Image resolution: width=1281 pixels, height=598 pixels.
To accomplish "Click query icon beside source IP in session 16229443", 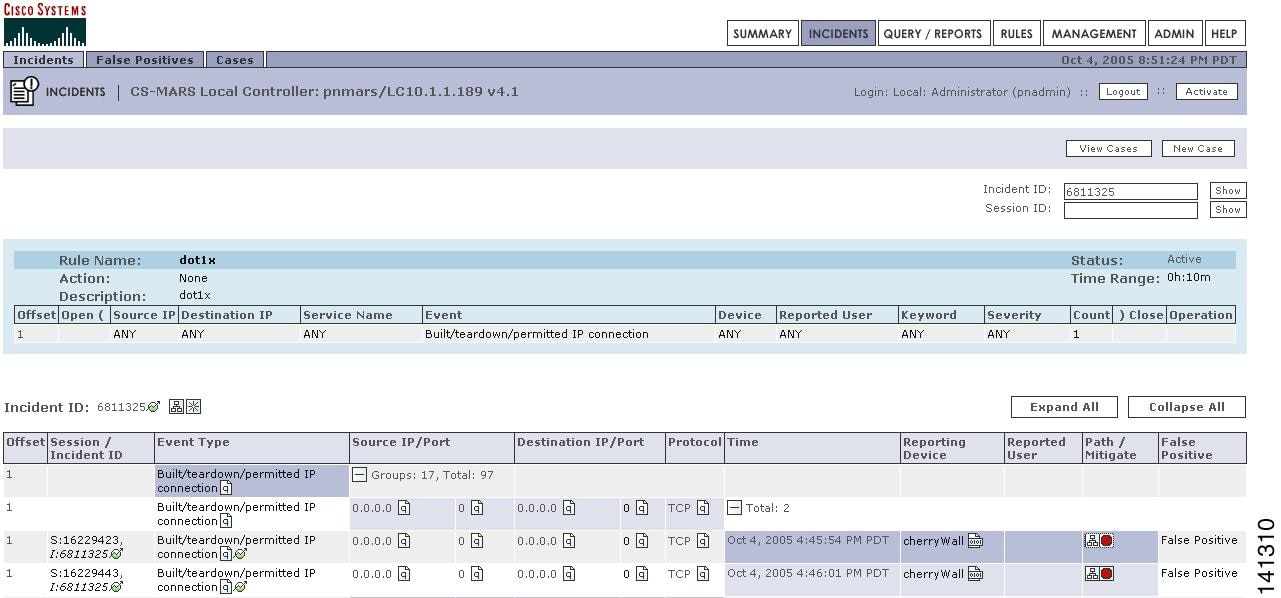I will [404, 574].
